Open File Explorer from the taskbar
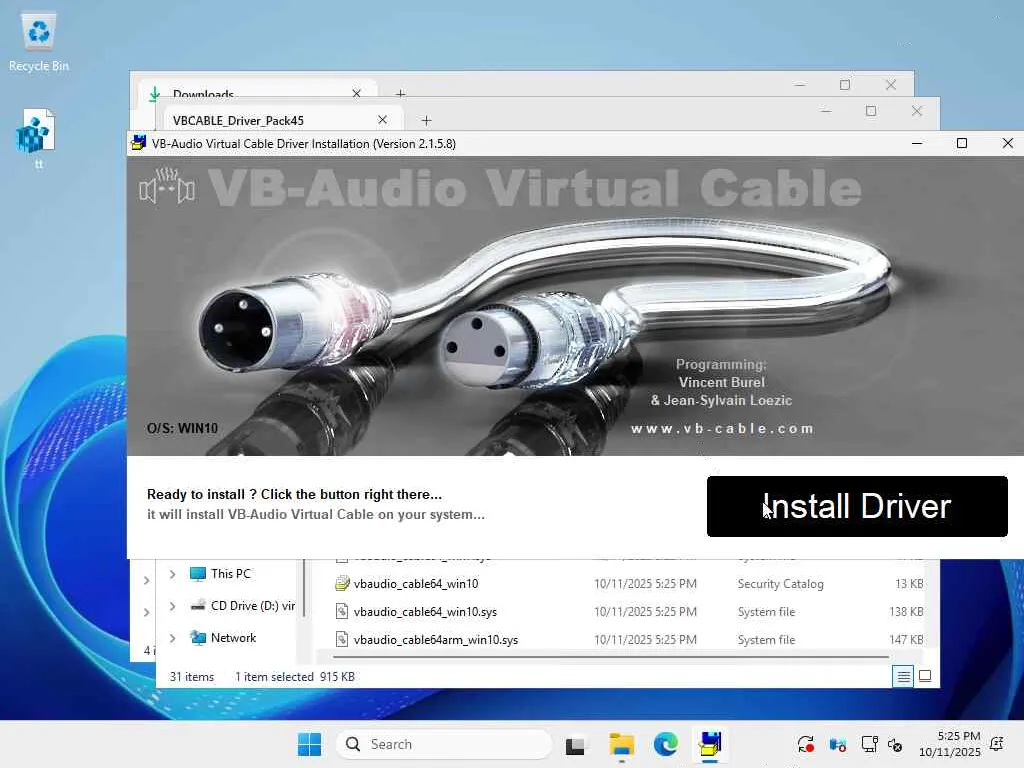 point(621,744)
